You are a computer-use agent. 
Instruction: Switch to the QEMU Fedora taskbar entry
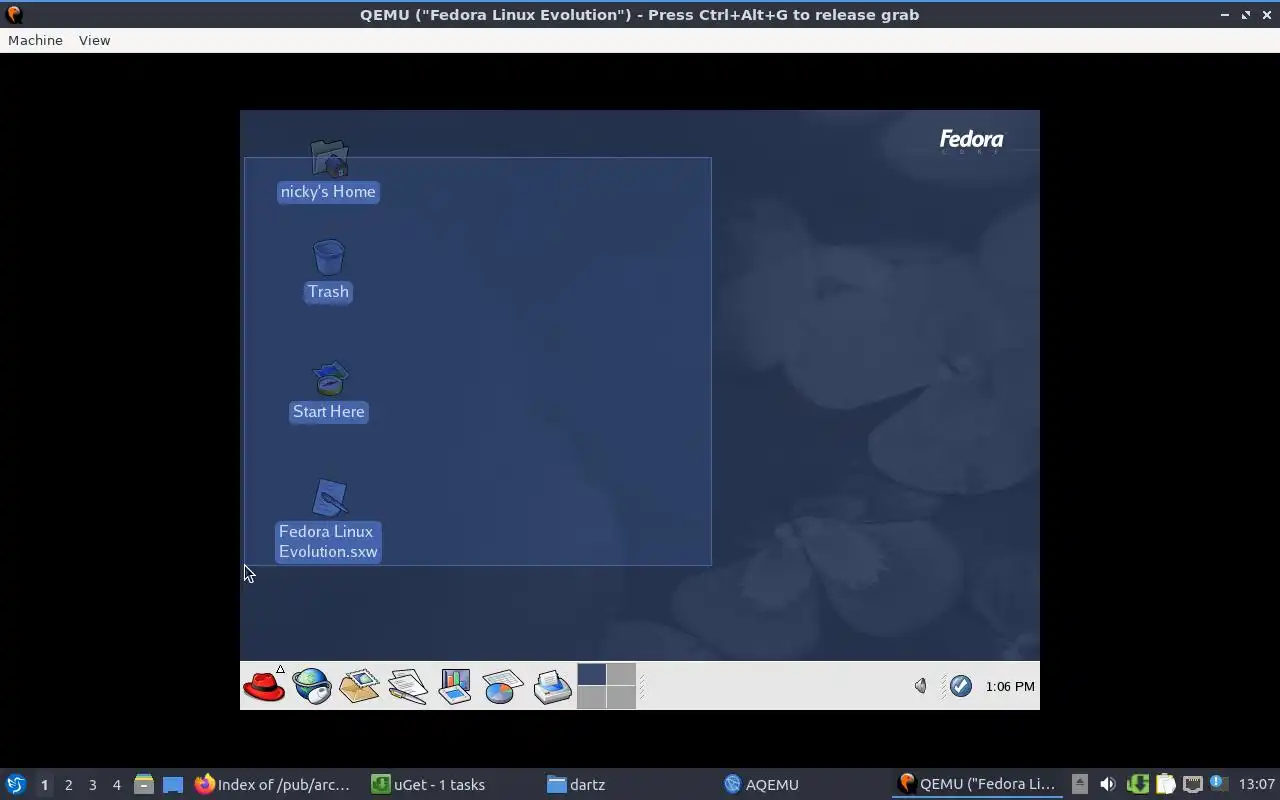tap(976, 785)
